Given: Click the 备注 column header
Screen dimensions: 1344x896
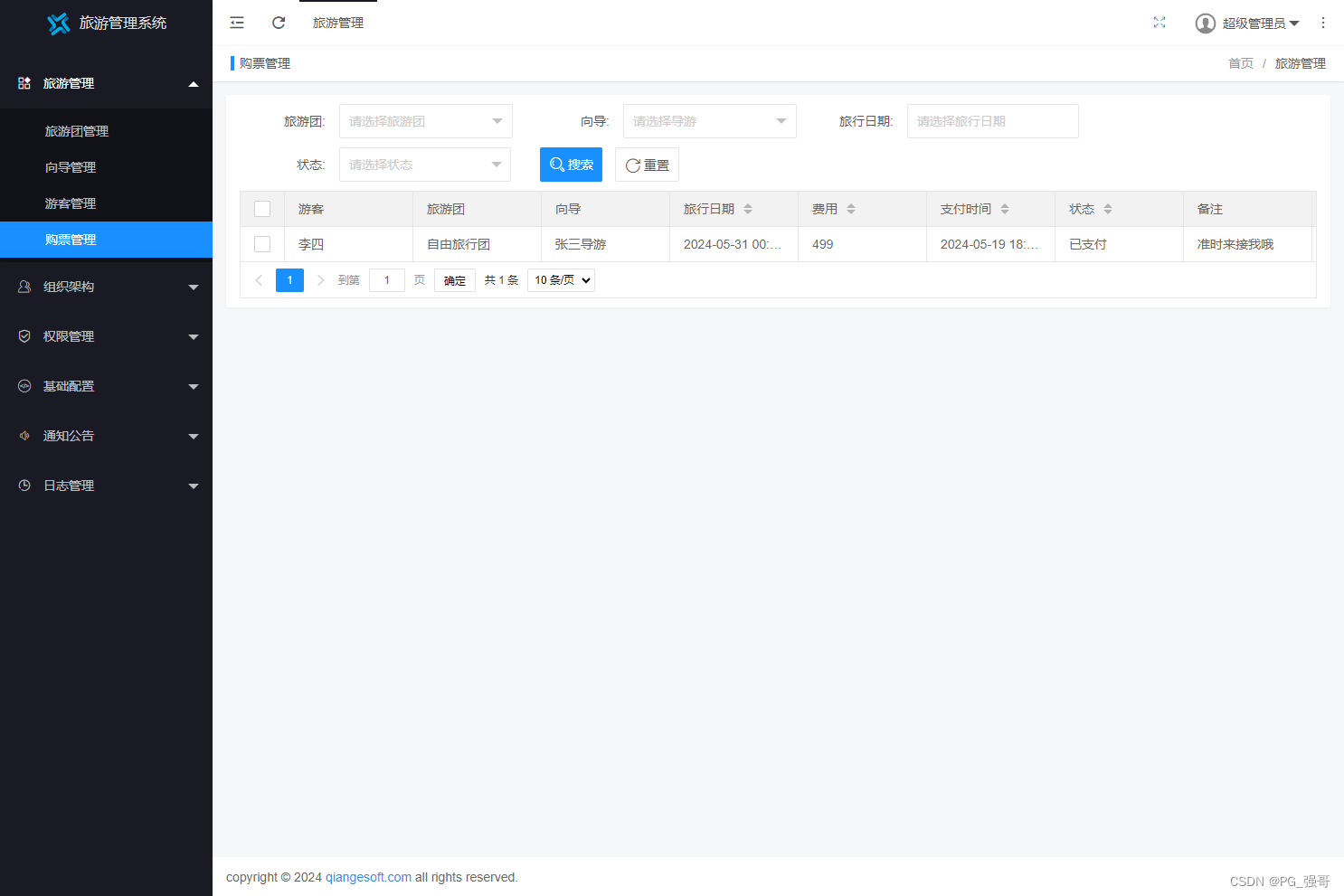Looking at the screenshot, I should coord(1247,209).
